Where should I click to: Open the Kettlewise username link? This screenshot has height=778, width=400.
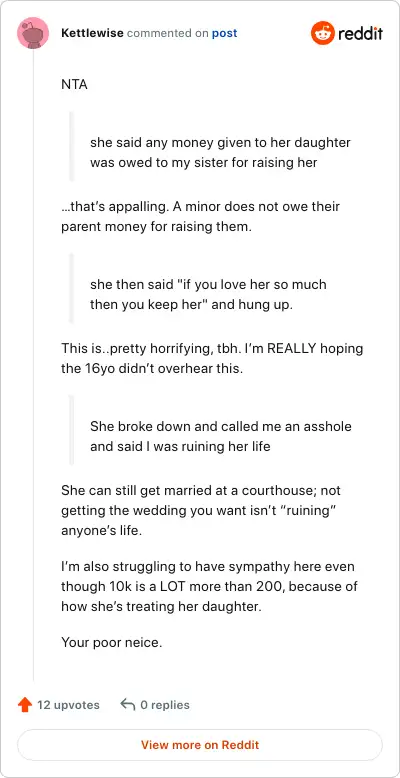(x=92, y=33)
